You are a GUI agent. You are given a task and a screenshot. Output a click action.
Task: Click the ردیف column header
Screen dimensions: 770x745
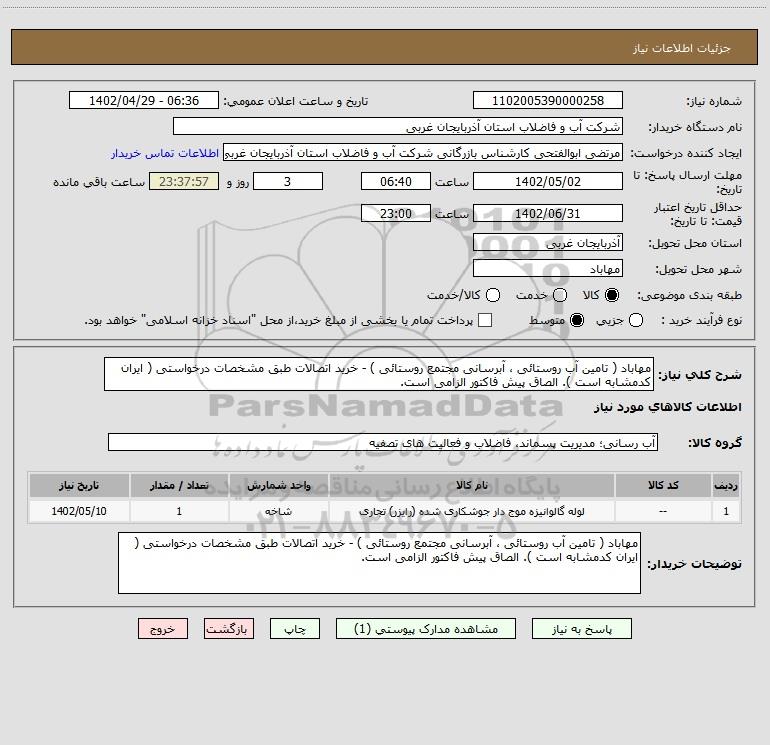[x=726, y=485]
